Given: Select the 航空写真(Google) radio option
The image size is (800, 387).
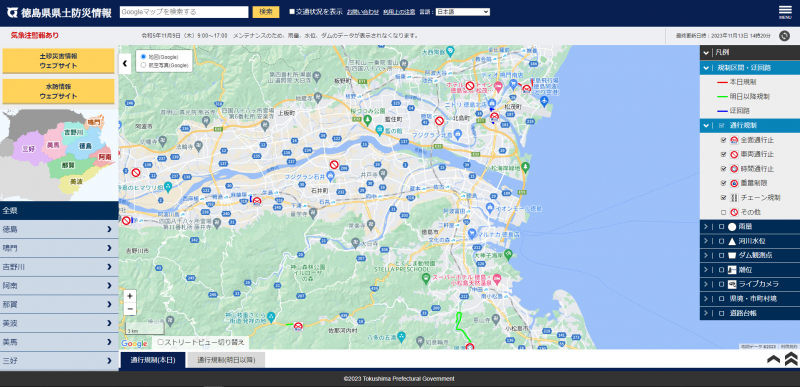Looking at the screenshot, I should click(x=143, y=65).
